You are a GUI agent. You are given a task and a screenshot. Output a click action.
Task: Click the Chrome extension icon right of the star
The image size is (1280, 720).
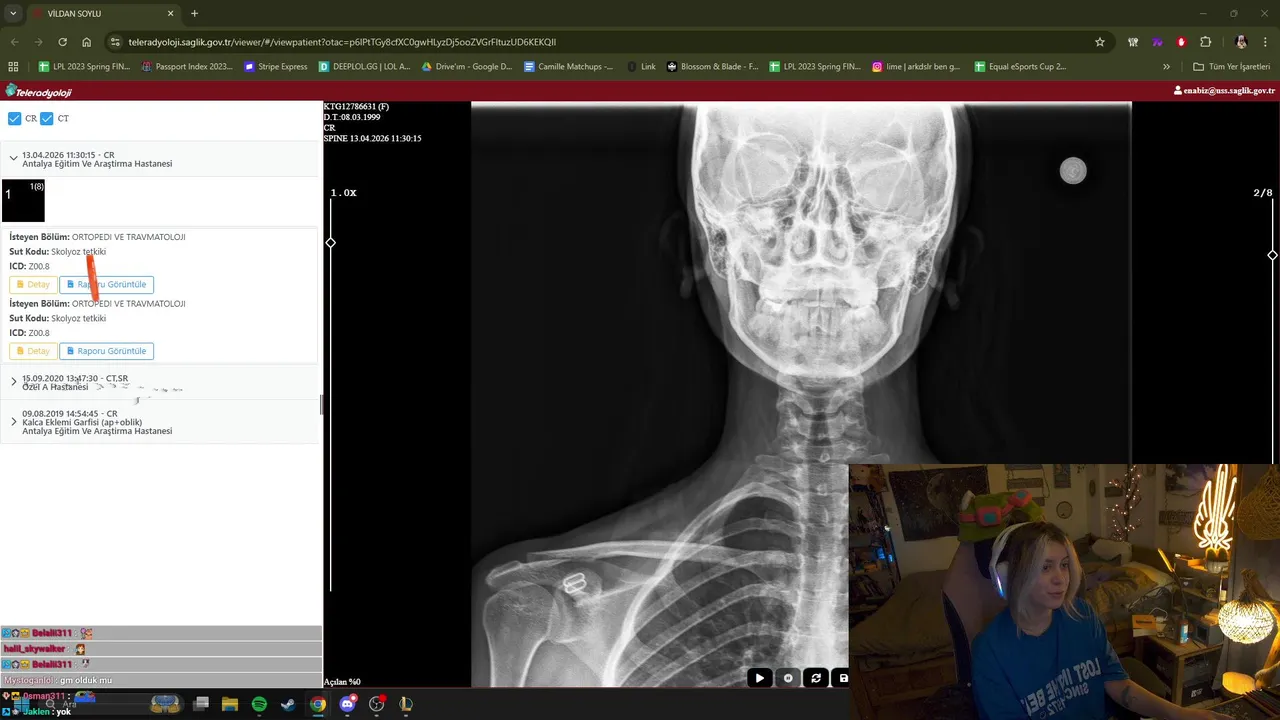click(1133, 42)
